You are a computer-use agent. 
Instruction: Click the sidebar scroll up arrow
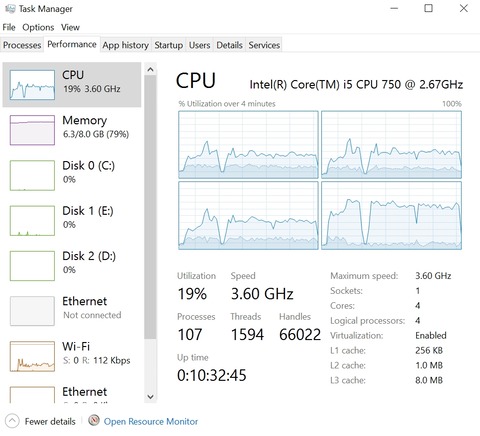[150, 69]
